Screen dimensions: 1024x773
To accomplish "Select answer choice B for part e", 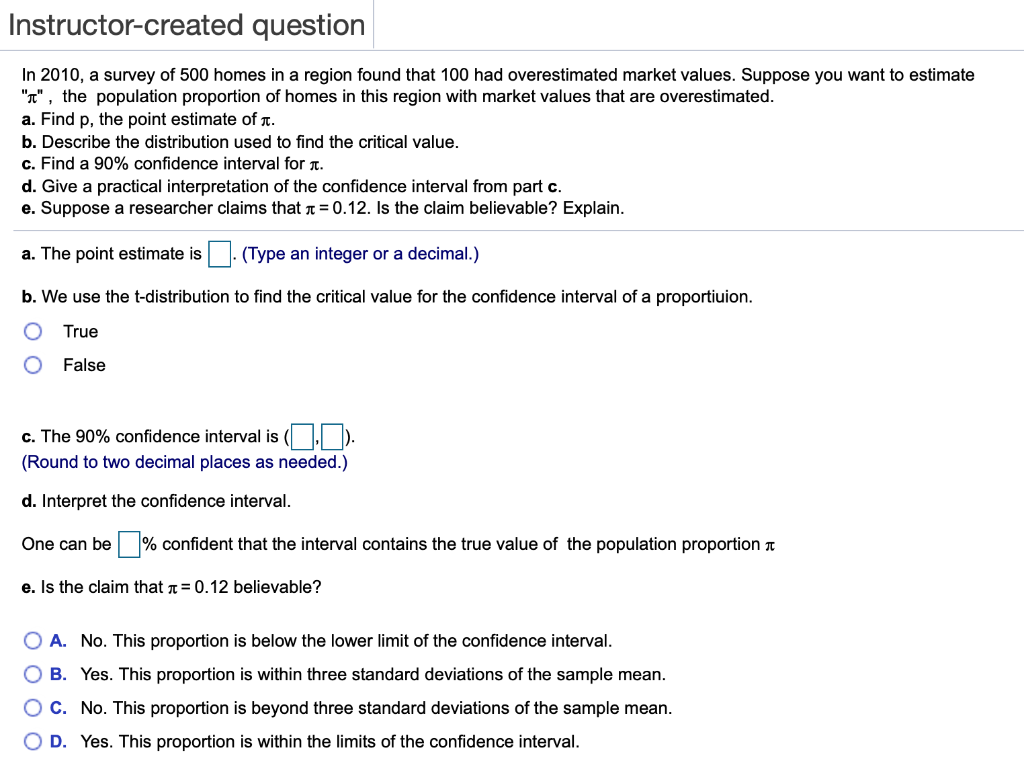I will pos(31,674).
